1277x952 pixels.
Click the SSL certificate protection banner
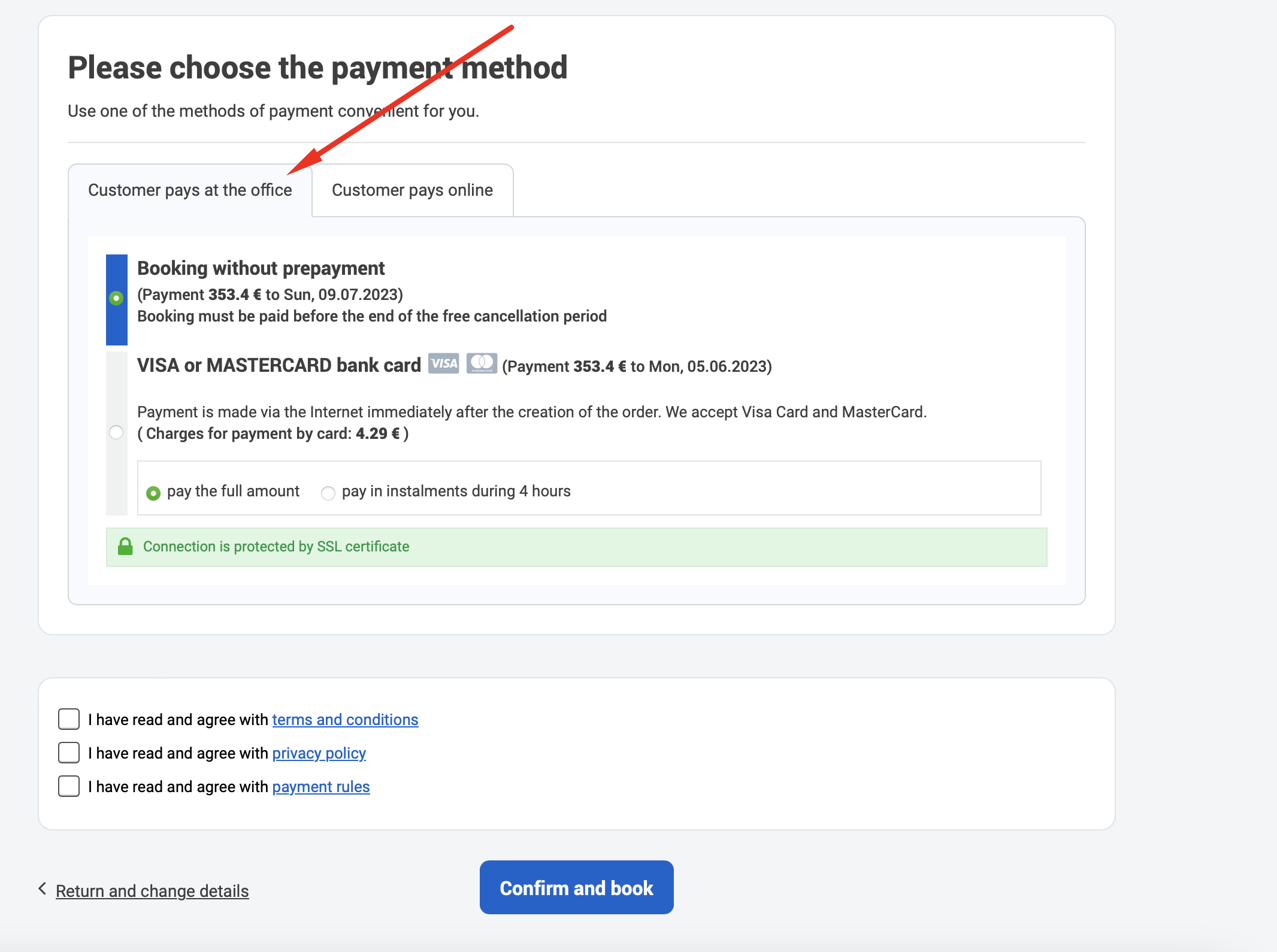[x=576, y=547]
